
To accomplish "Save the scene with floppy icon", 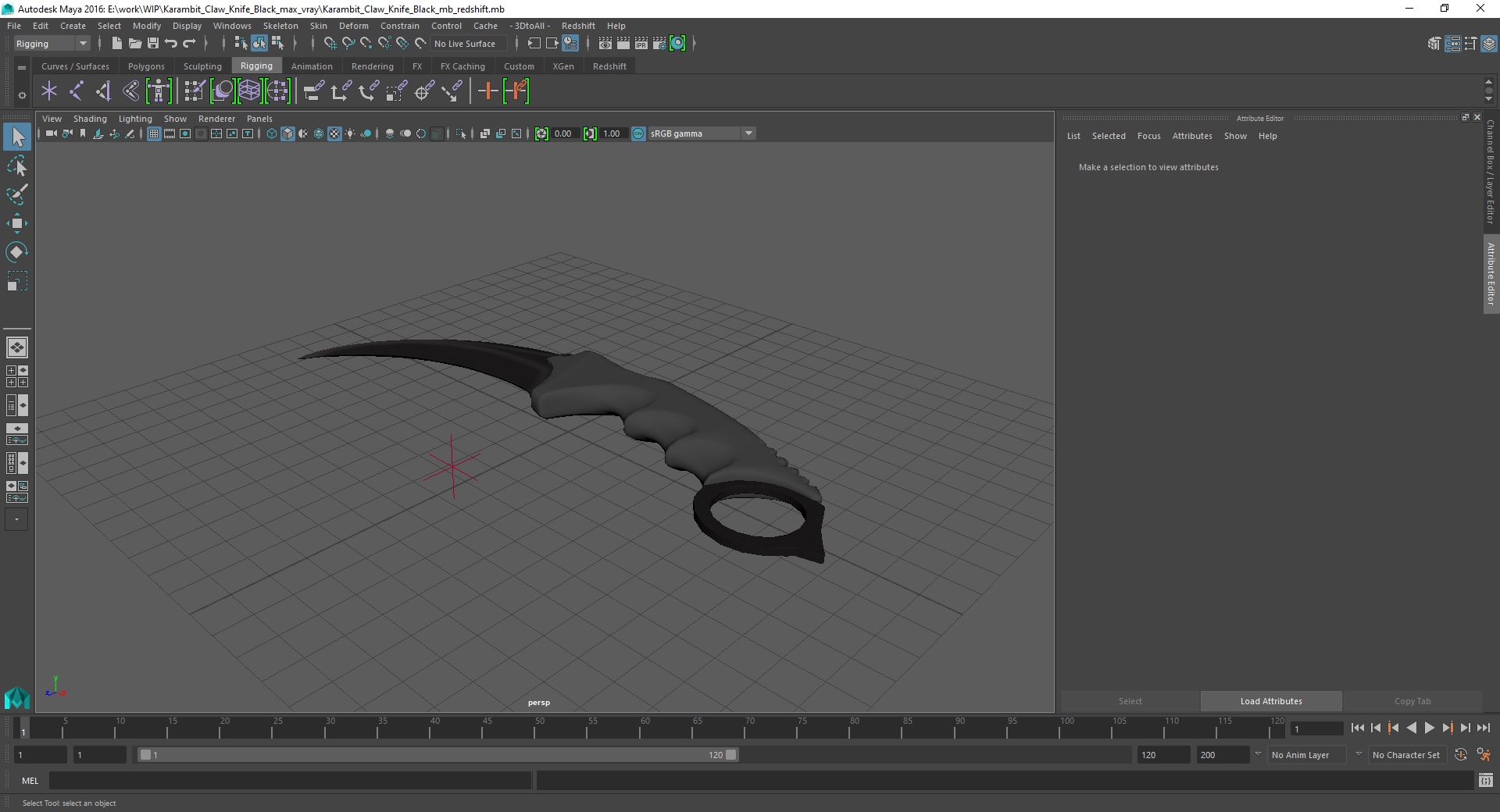I will coord(153,44).
